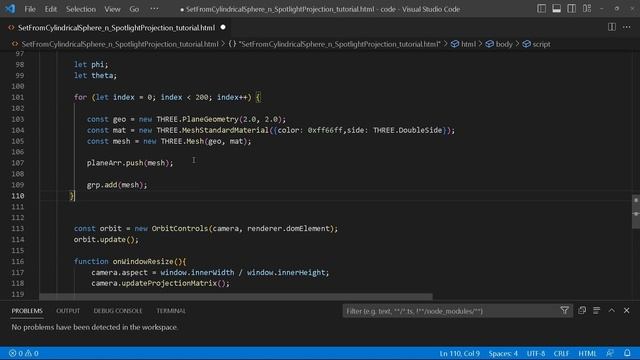Switch to the PROBLEMS panel tab

click(27, 311)
